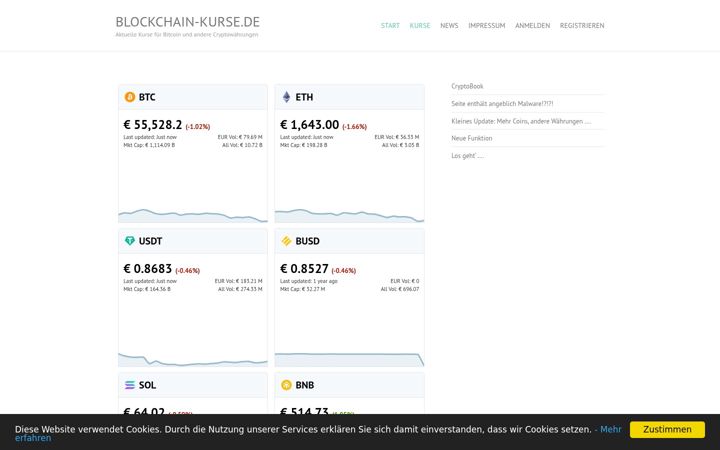This screenshot has width=720, height=450.
Task: Click the BUSD price € 0.8527
Action: point(304,269)
